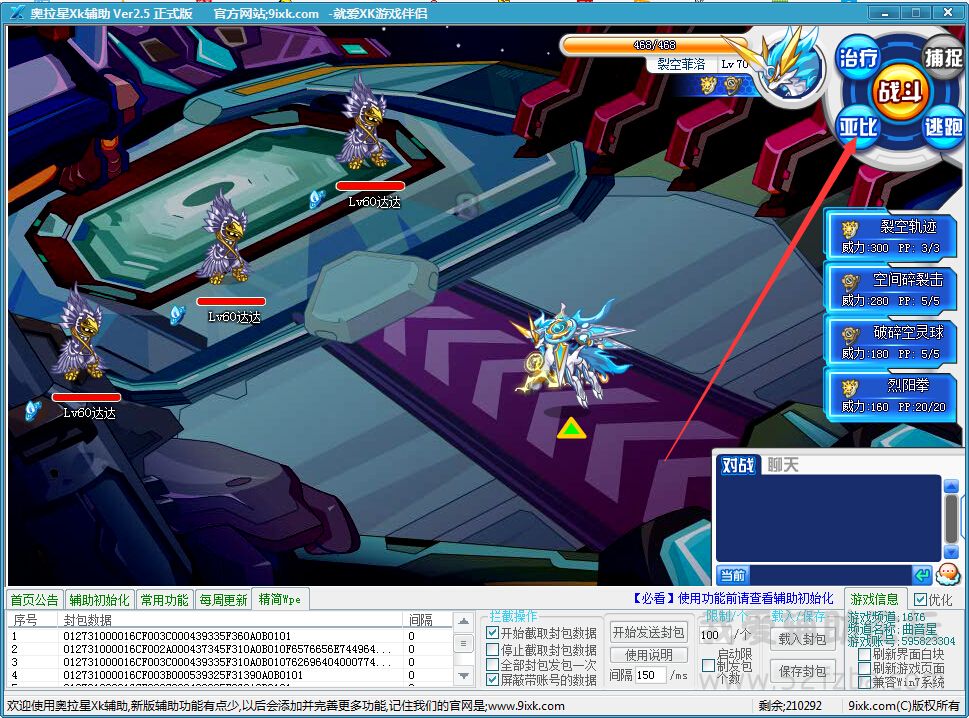Image resolution: width=969 pixels, height=718 pixels.
Task: Enable 兼容Win7系统 checkbox
Action: [865, 682]
